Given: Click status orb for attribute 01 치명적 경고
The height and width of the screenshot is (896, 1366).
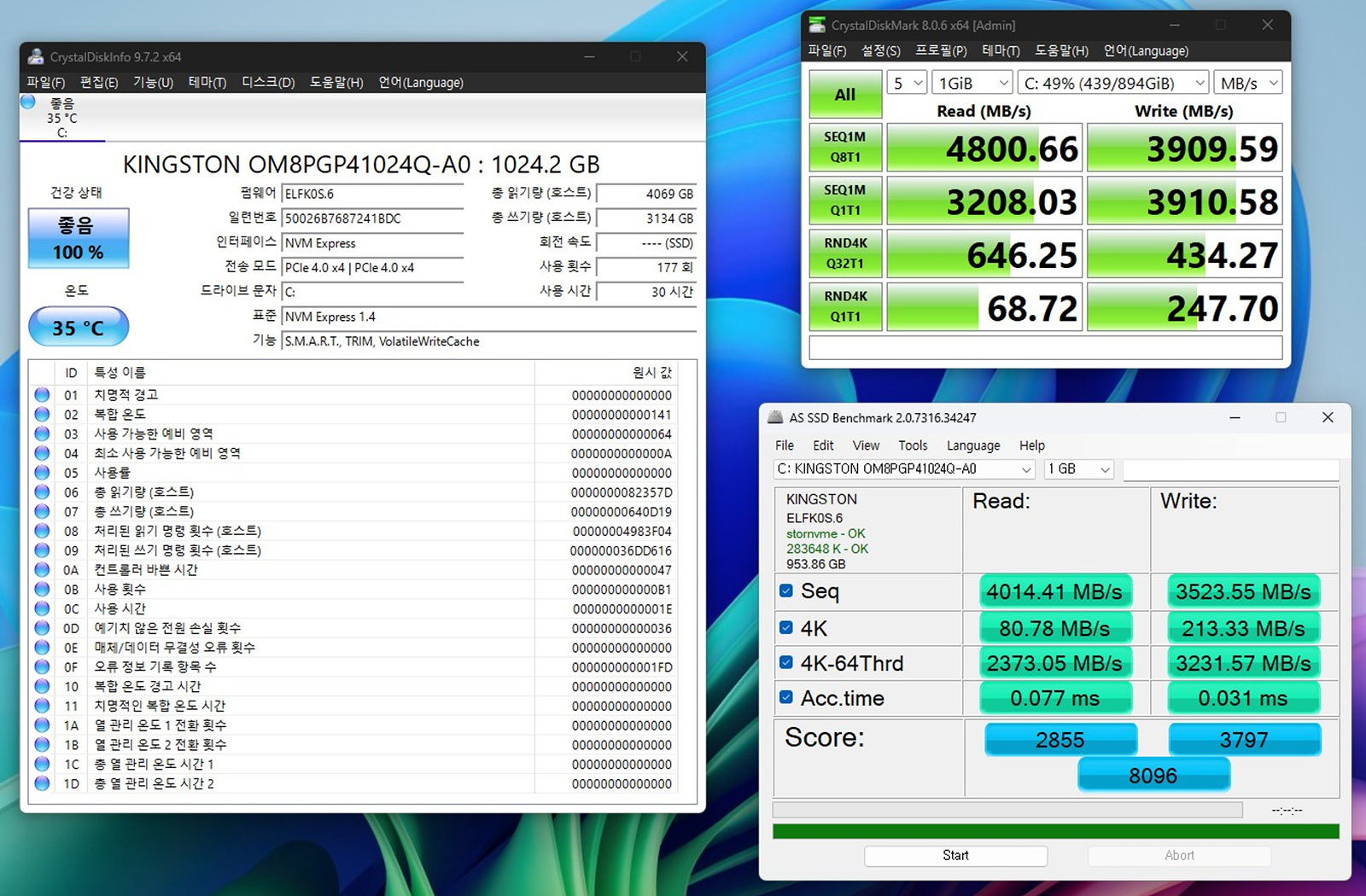Looking at the screenshot, I should coord(42,395).
